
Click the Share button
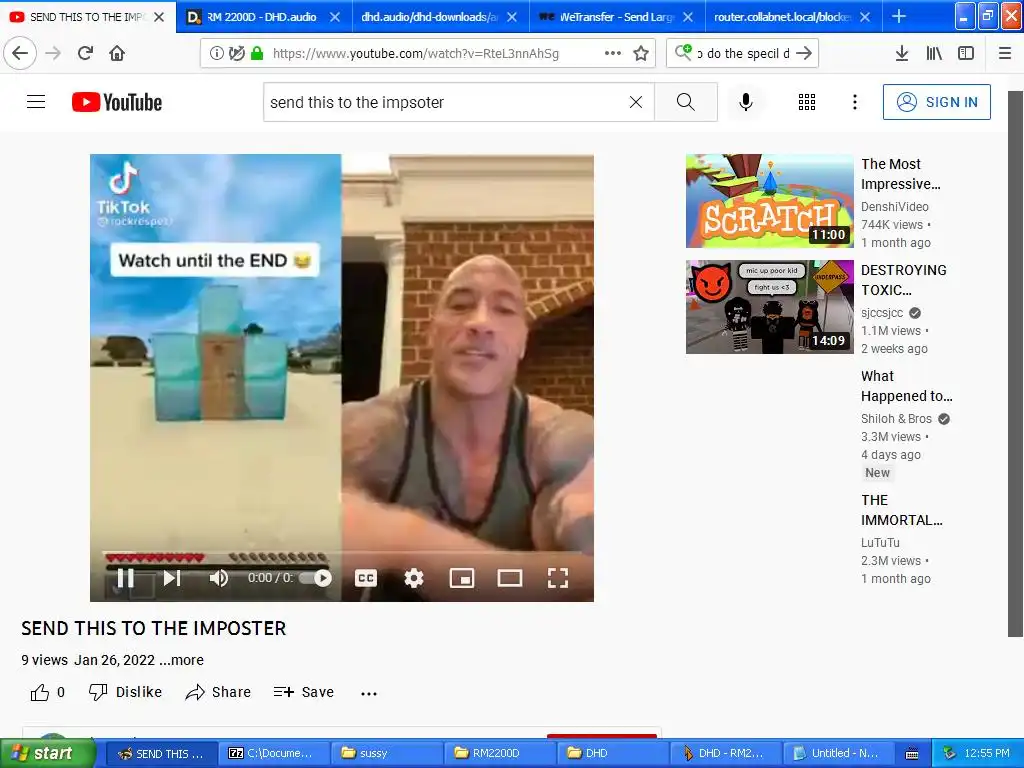tap(217, 692)
